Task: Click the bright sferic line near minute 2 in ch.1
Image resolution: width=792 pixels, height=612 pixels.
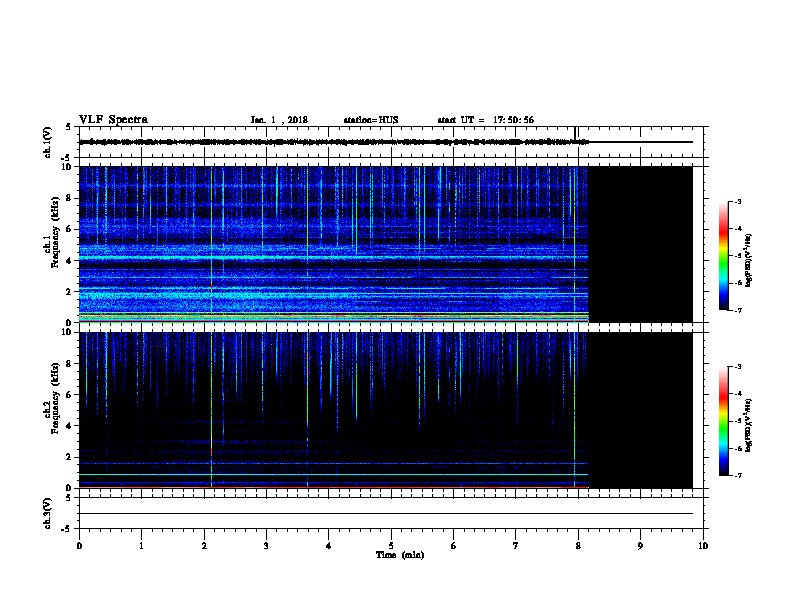Action: tap(211, 244)
